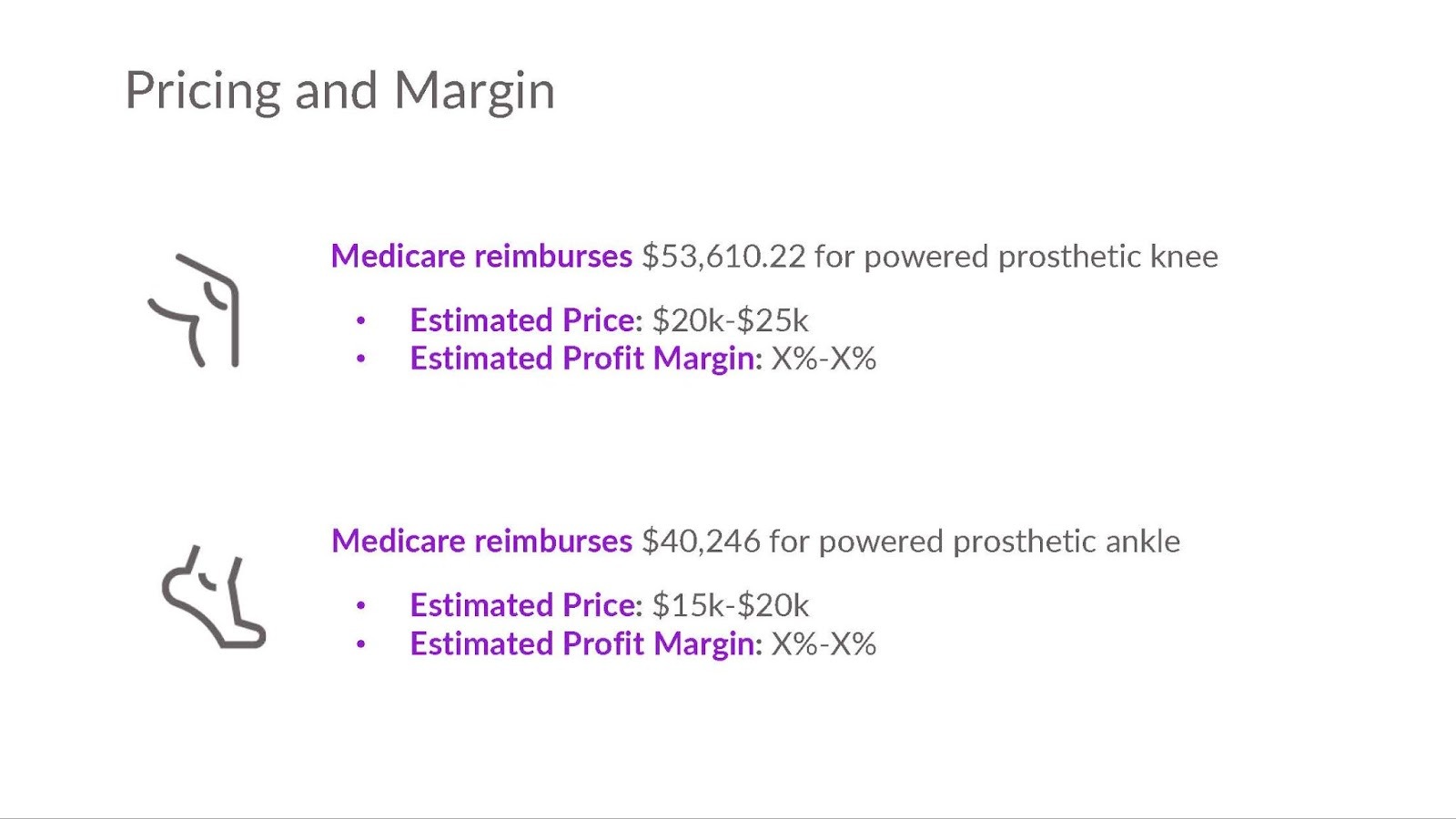Screen dimensions: 1456x819
Task: Click "Medicare reimburses" in the knee line
Action: coord(481,257)
